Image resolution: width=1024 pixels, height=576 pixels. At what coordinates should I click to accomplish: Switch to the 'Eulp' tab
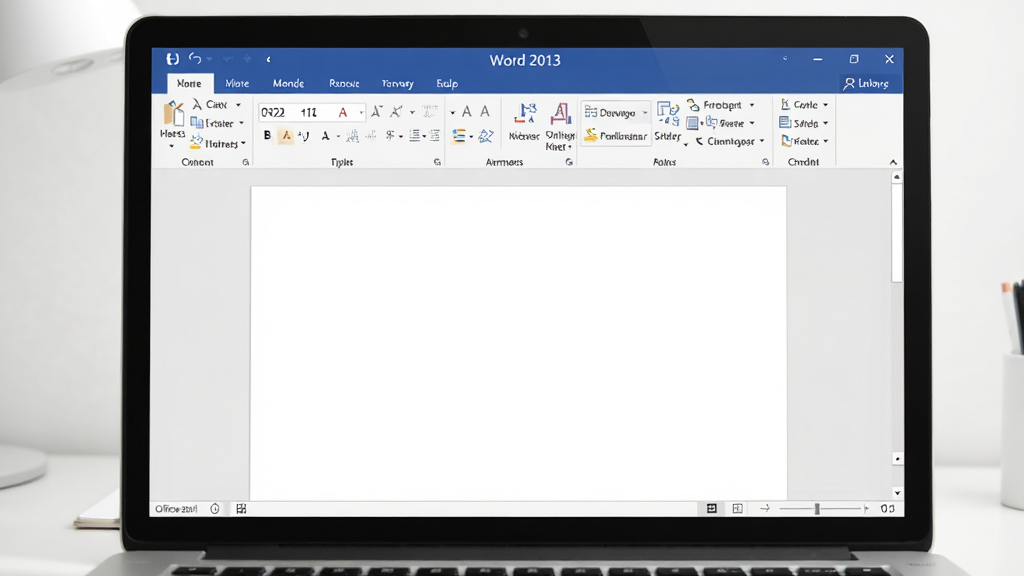pyautogui.click(x=447, y=84)
